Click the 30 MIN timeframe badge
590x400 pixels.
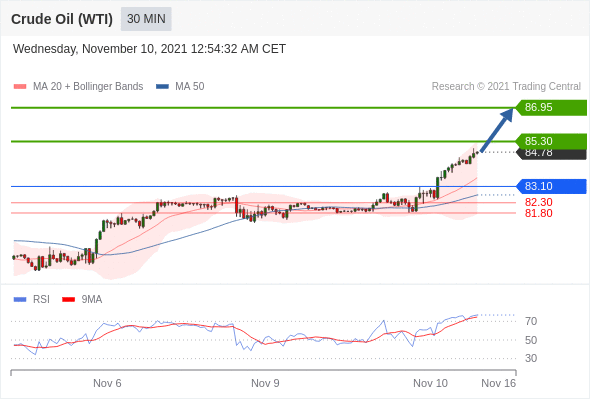coord(146,19)
